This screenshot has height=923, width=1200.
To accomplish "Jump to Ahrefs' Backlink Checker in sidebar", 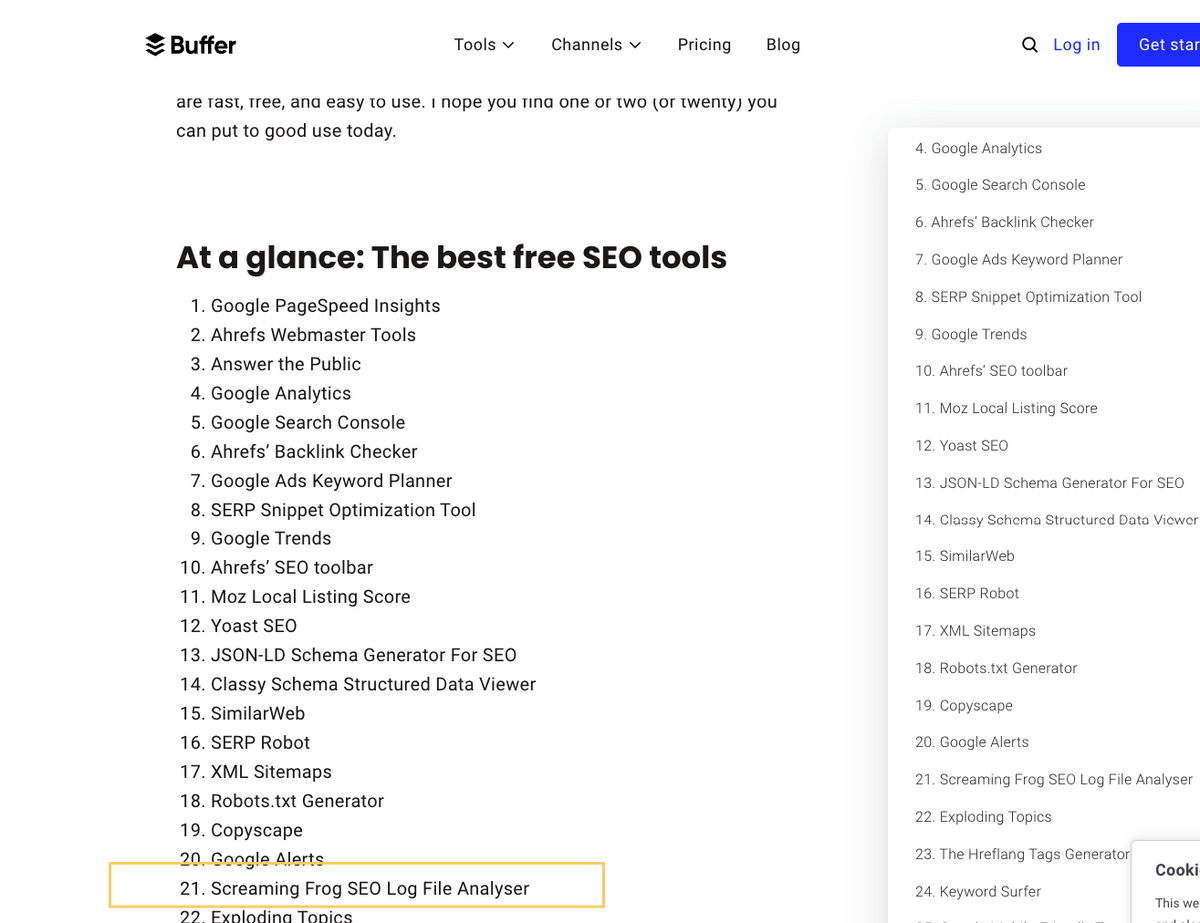I will click(1004, 222).
